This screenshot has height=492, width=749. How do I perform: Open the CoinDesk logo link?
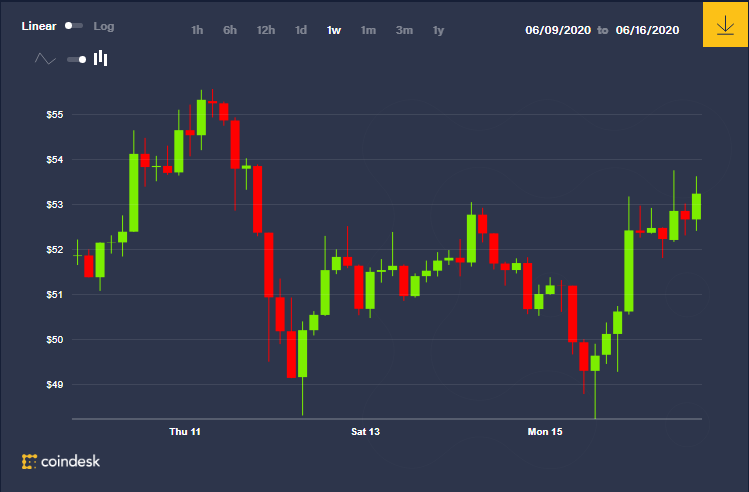pos(61,461)
